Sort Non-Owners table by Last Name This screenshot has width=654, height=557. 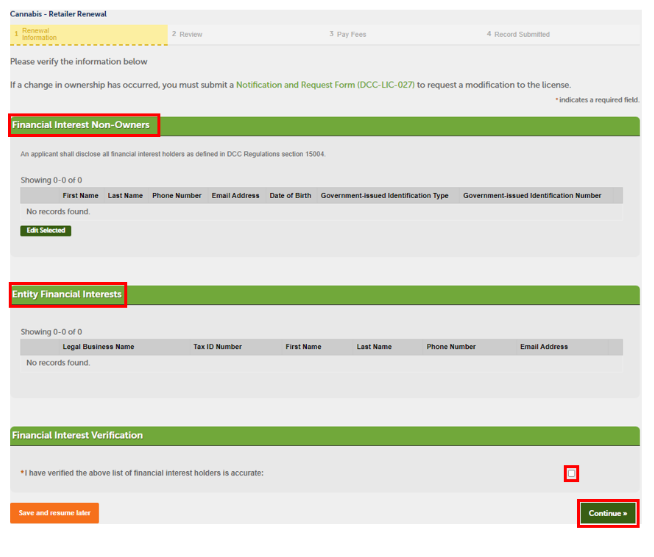tap(125, 196)
